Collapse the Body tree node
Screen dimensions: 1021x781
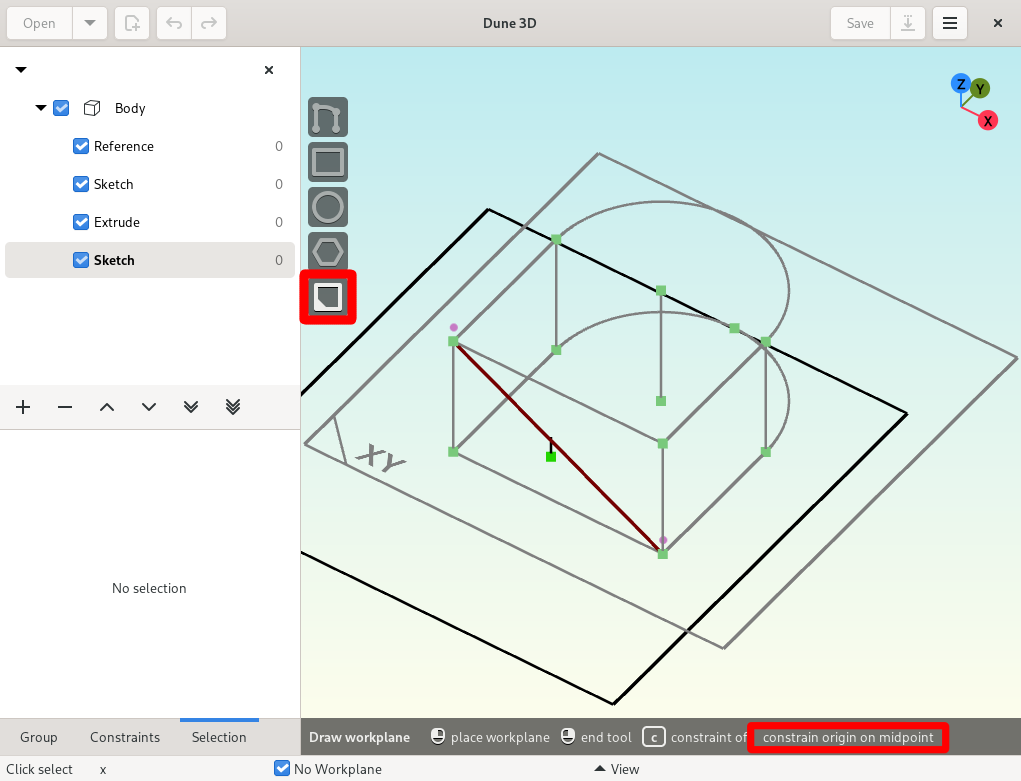click(x=41, y=108)
